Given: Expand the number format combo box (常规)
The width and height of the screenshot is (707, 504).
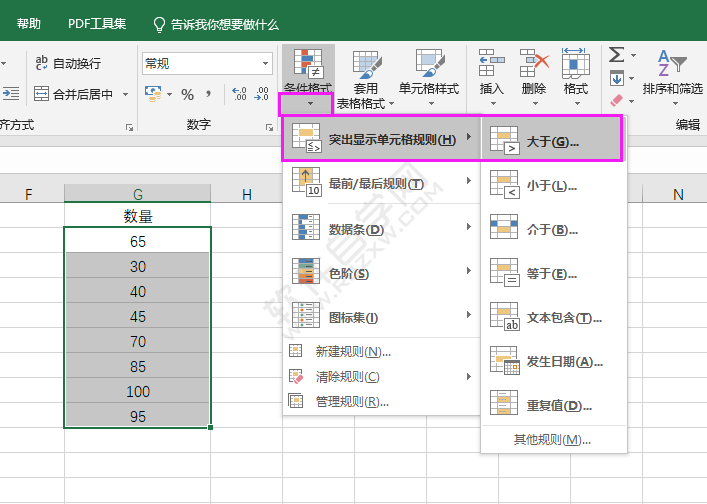Looking at the screenshot, I should coord(266,63).
